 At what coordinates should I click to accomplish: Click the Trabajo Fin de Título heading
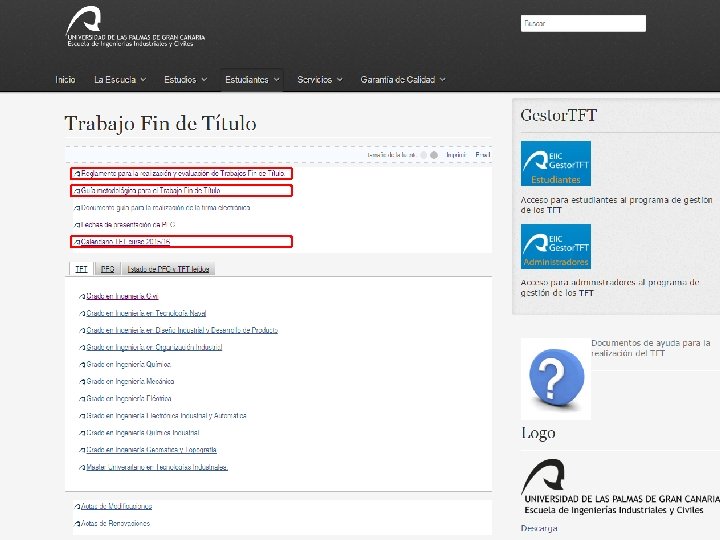click(160, 123)
